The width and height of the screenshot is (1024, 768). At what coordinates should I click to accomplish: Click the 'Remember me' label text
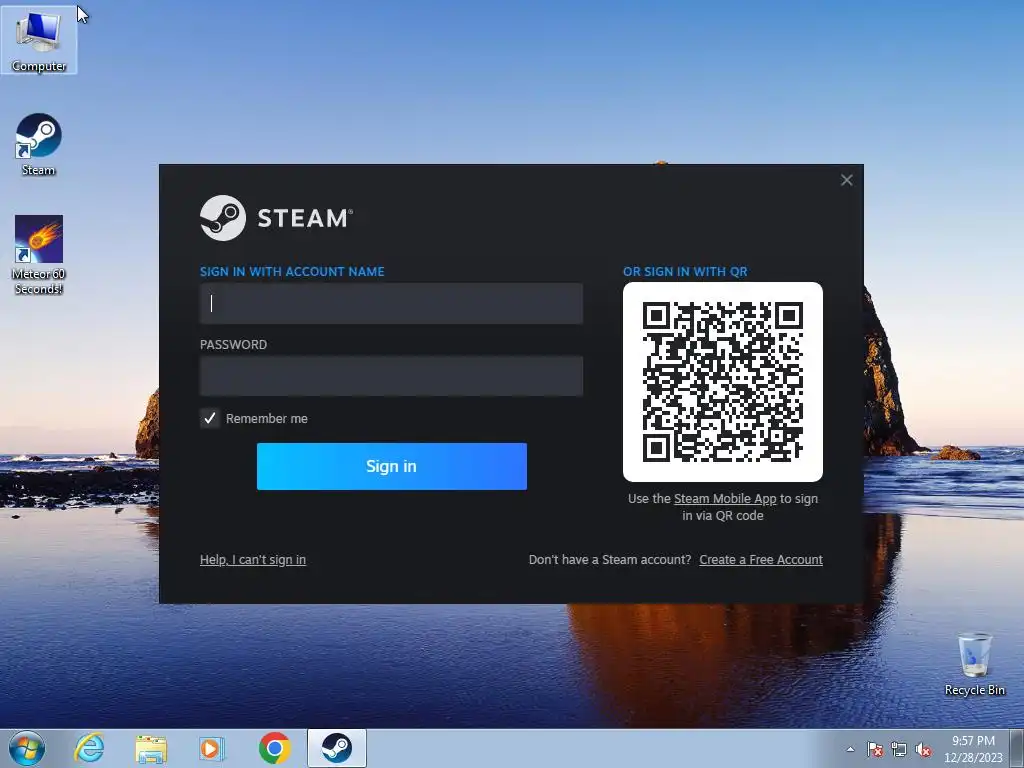(266, 419)
